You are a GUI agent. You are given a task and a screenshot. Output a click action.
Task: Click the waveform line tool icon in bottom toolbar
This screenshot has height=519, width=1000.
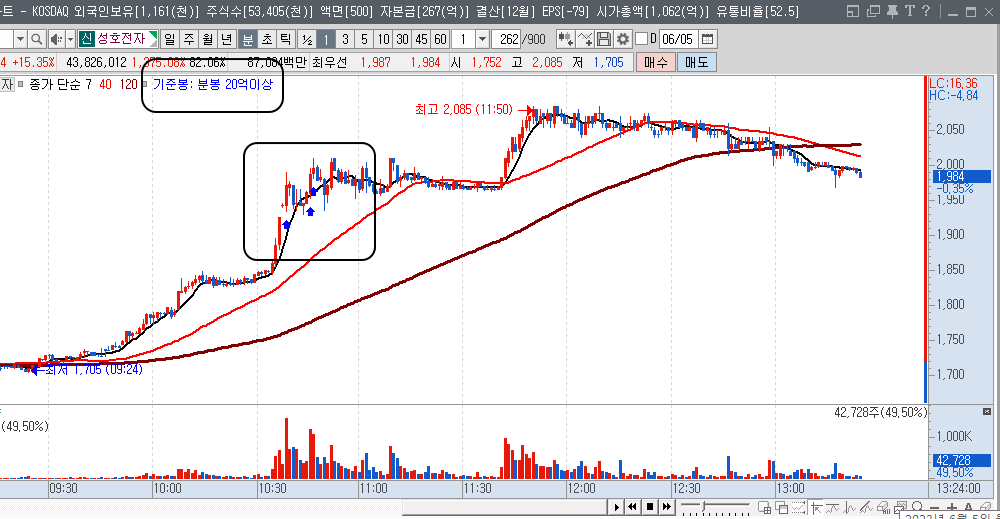click(x=849, y=508)
